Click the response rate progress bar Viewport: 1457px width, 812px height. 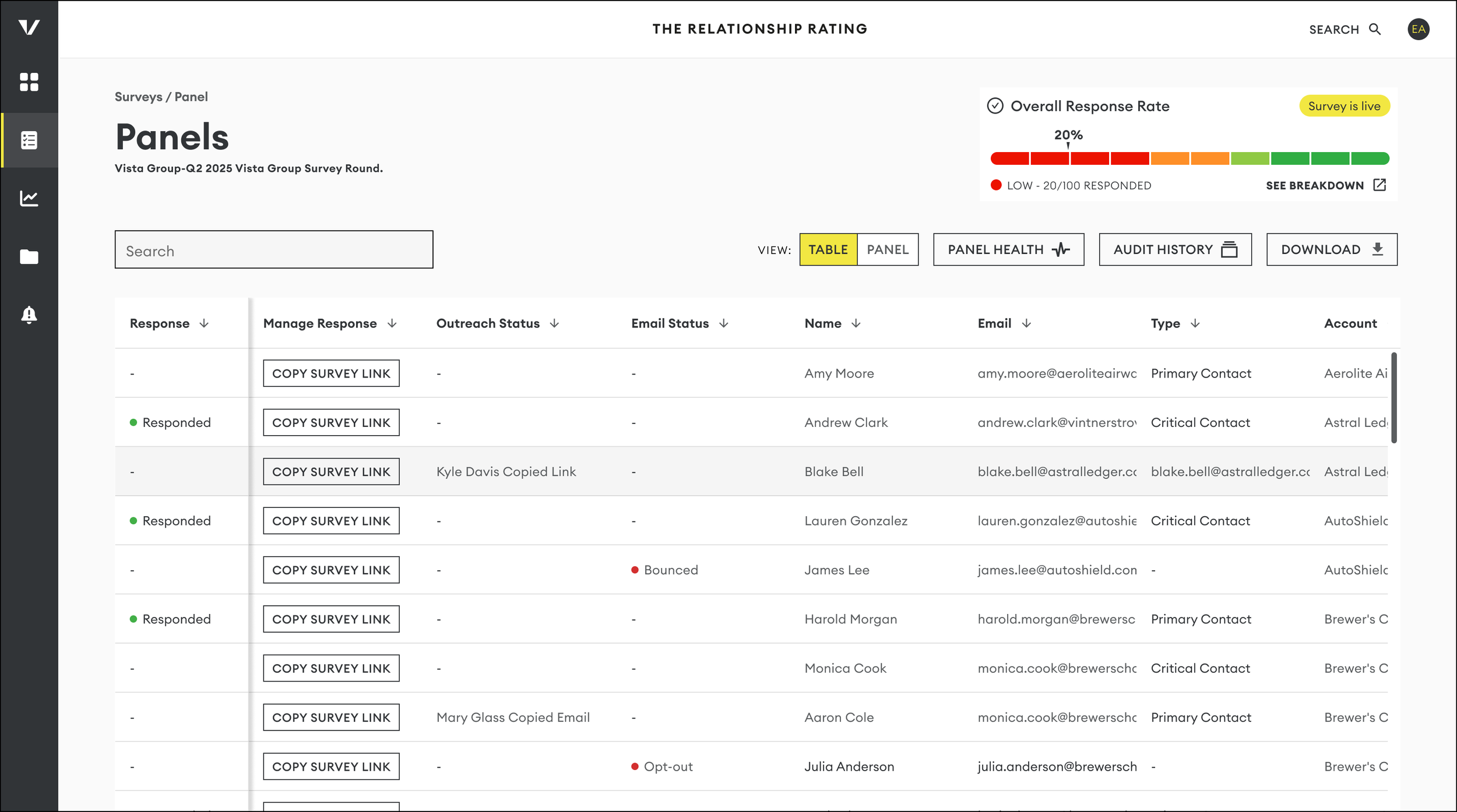tap(1190, 158)
